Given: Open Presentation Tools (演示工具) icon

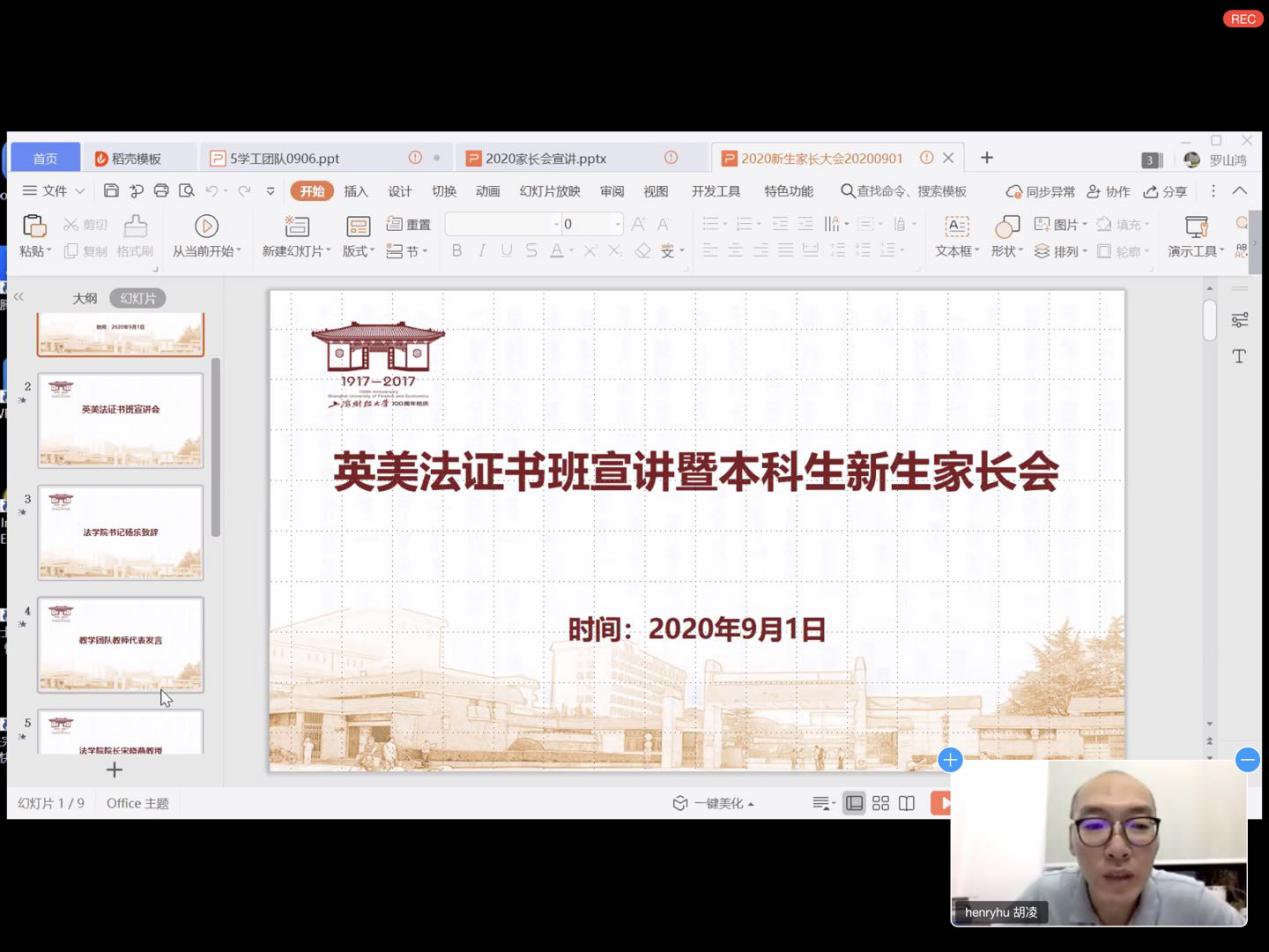Looking at the screenshot, I should [x=1196, y=226].
